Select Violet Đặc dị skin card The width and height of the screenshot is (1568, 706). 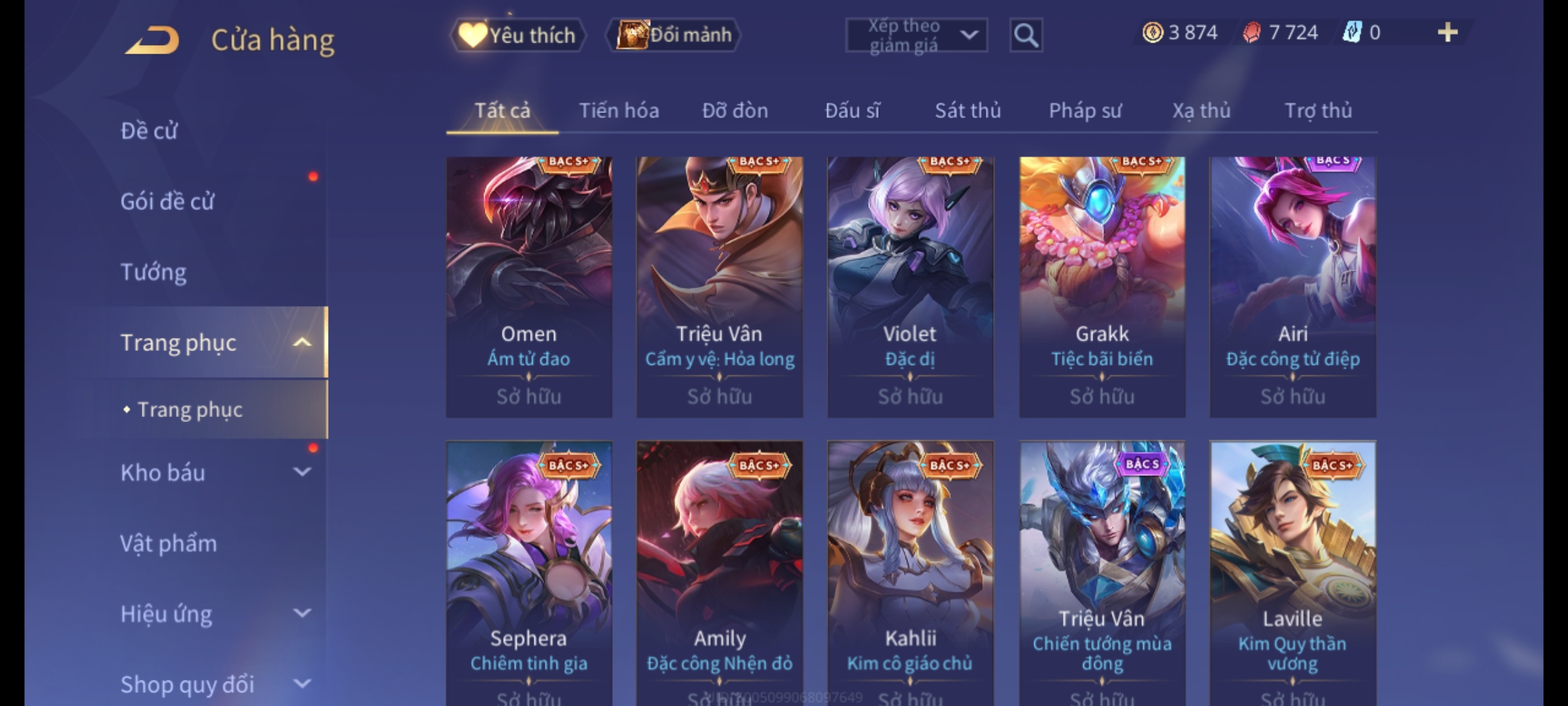pos(910,287)
